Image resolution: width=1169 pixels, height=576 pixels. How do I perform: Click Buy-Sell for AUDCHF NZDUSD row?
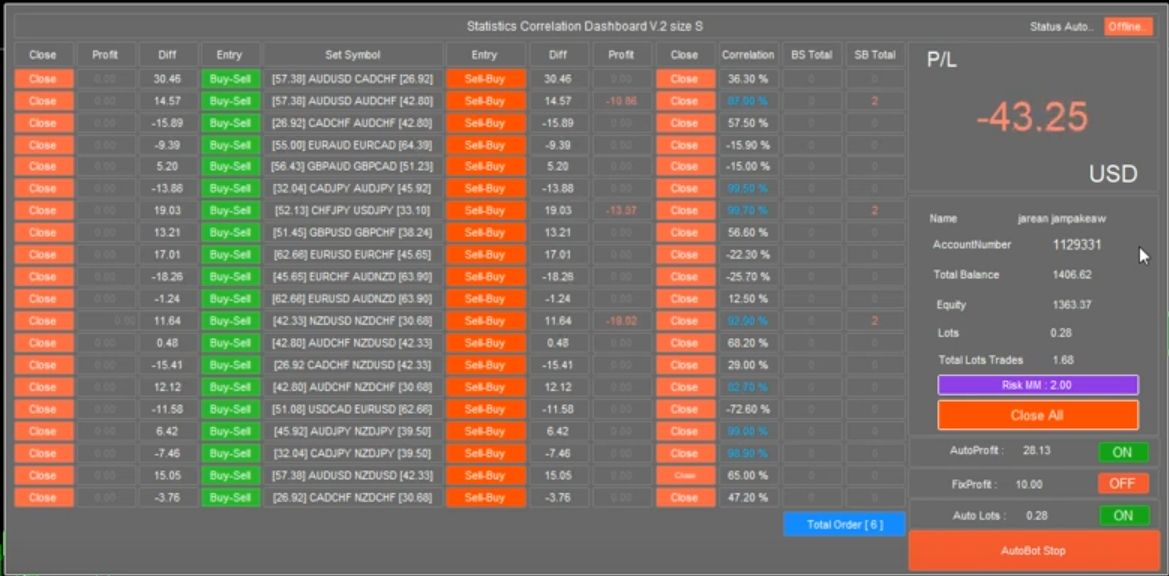click(x=230, y=343)
